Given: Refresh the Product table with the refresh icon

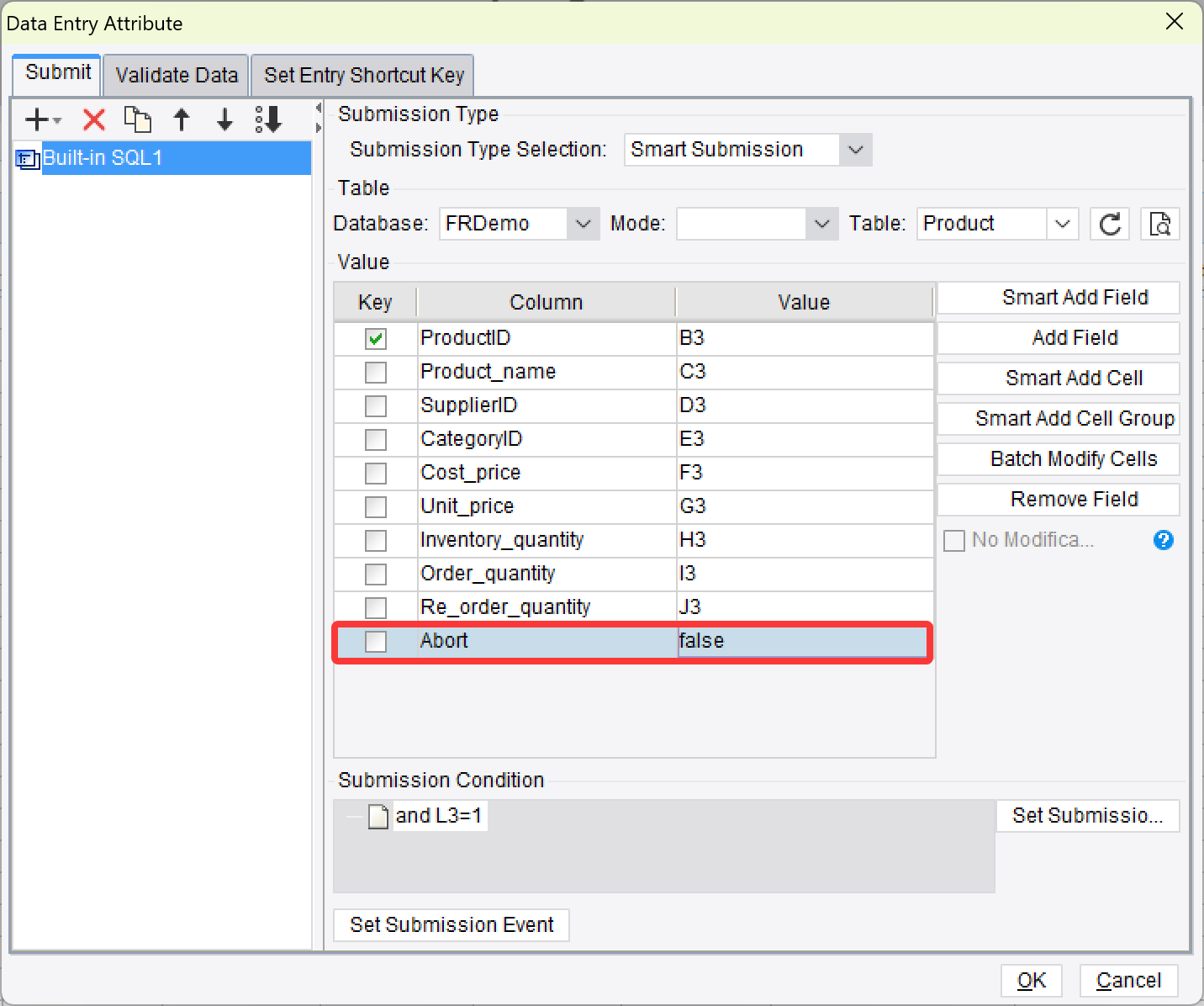Looking at the screenshot, I should [x=1109, y=224].
